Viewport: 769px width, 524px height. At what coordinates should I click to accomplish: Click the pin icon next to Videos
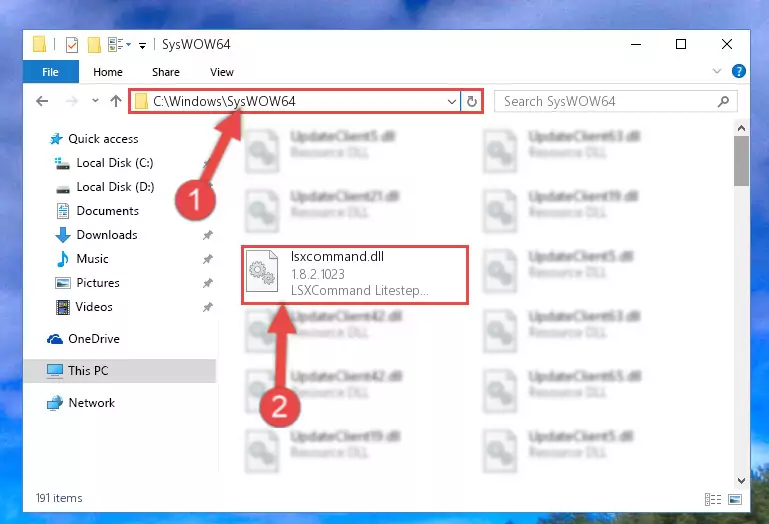point(207,307)
